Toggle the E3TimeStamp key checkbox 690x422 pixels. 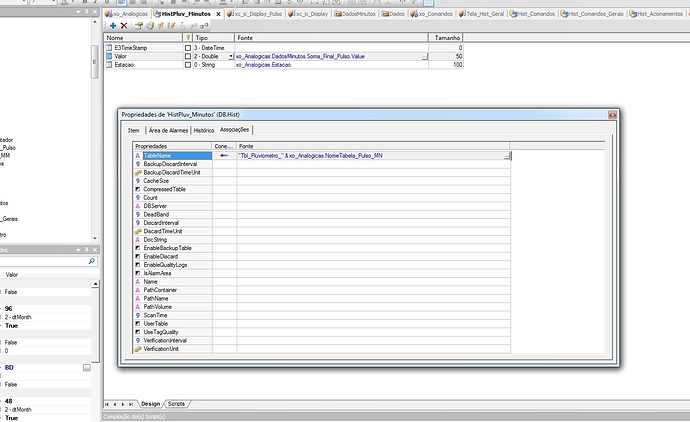188,48
